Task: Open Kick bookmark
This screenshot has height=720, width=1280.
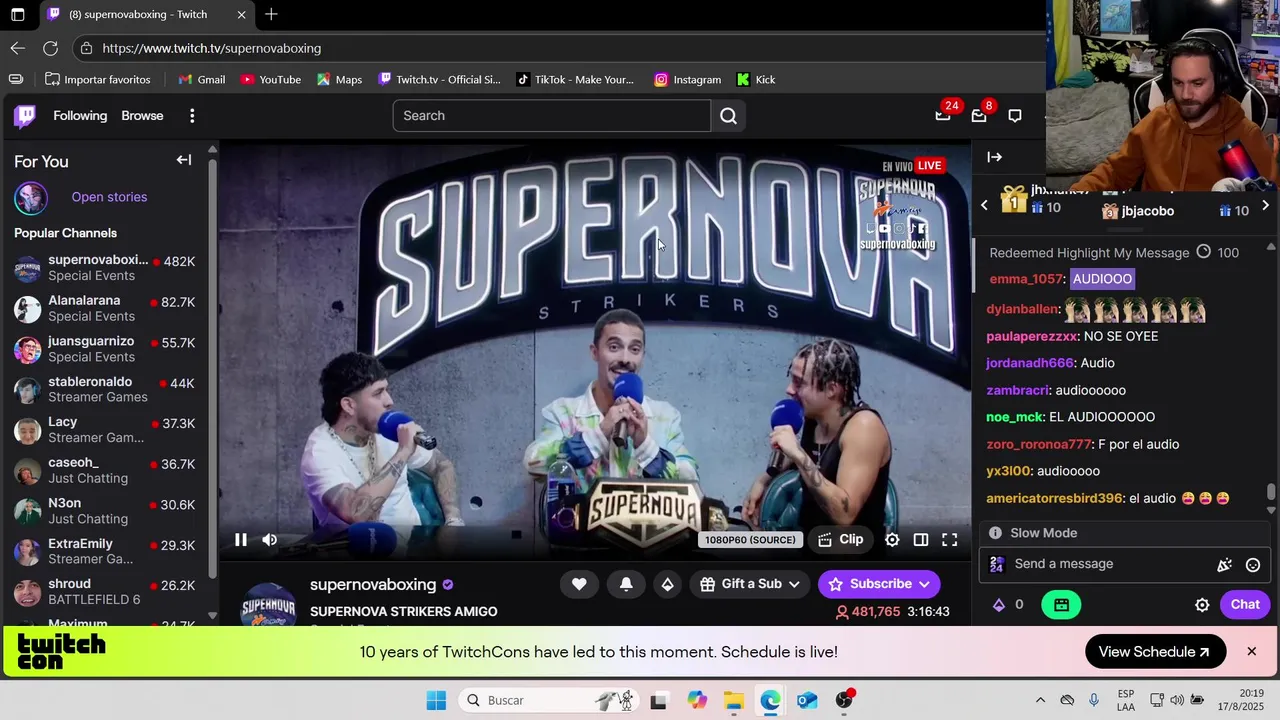Action: [x=755, y=80]
